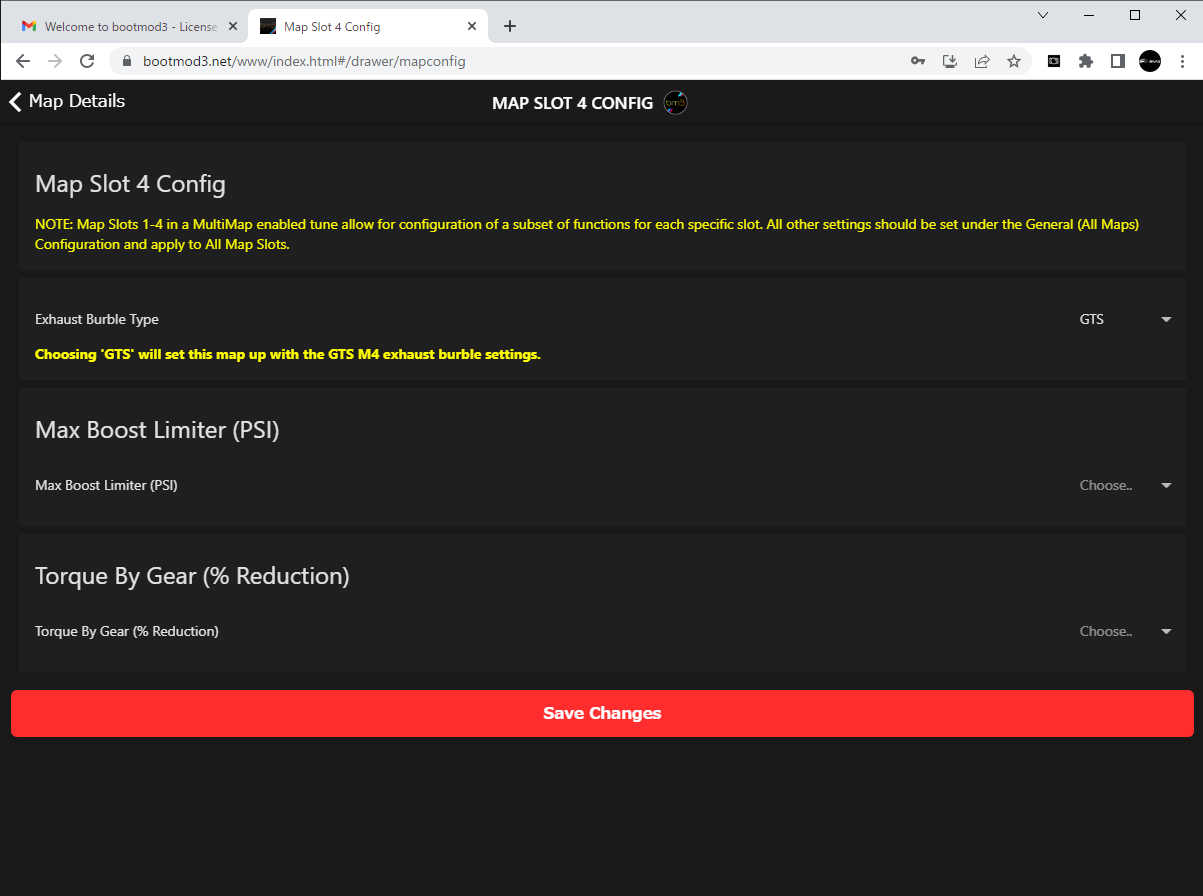The image size is (1203, 896).
Task: Open a new browser tab
Action: pos(510,26)
